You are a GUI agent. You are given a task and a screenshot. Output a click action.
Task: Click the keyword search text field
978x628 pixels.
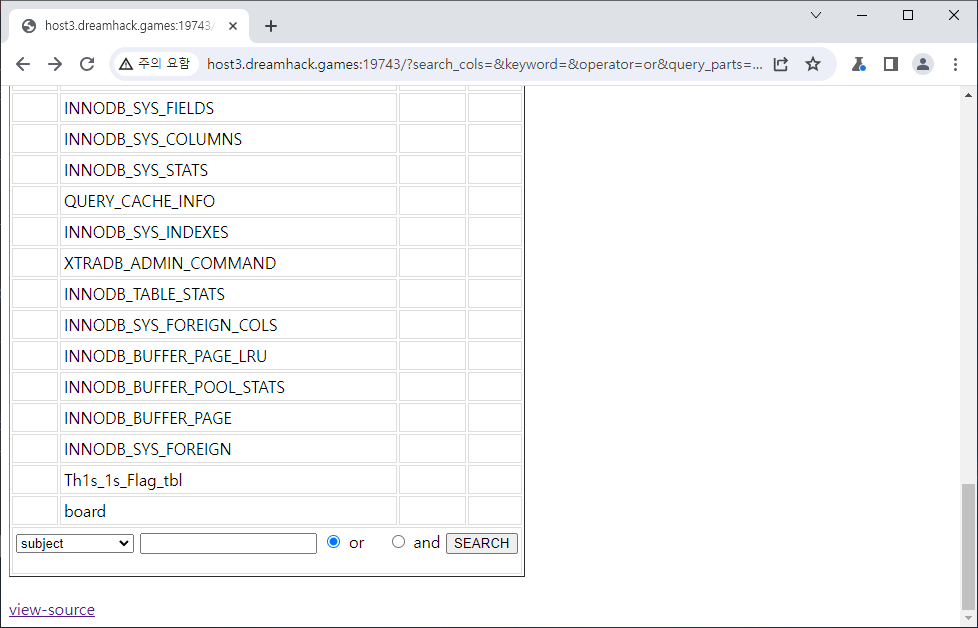(228, 543)
